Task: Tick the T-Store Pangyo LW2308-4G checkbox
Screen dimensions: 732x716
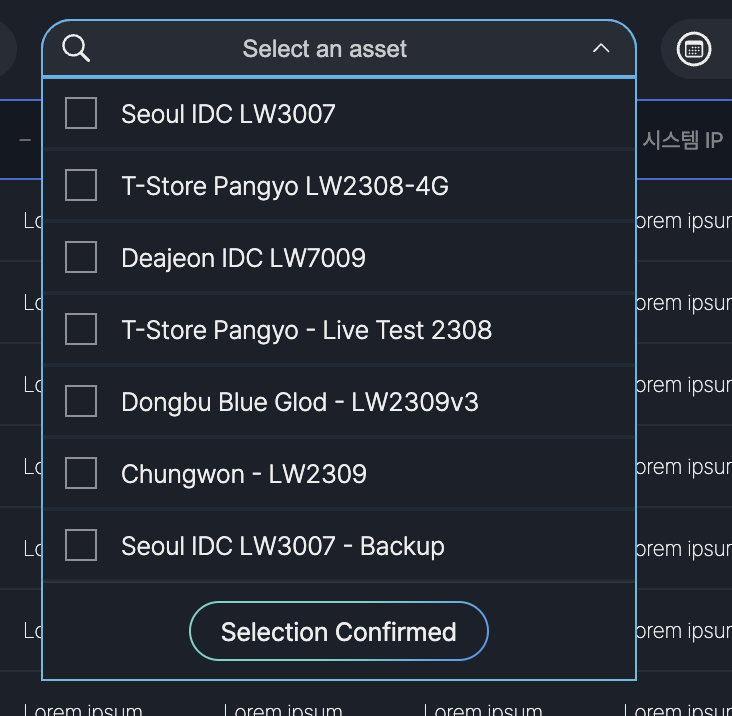Action: (81, 185)
